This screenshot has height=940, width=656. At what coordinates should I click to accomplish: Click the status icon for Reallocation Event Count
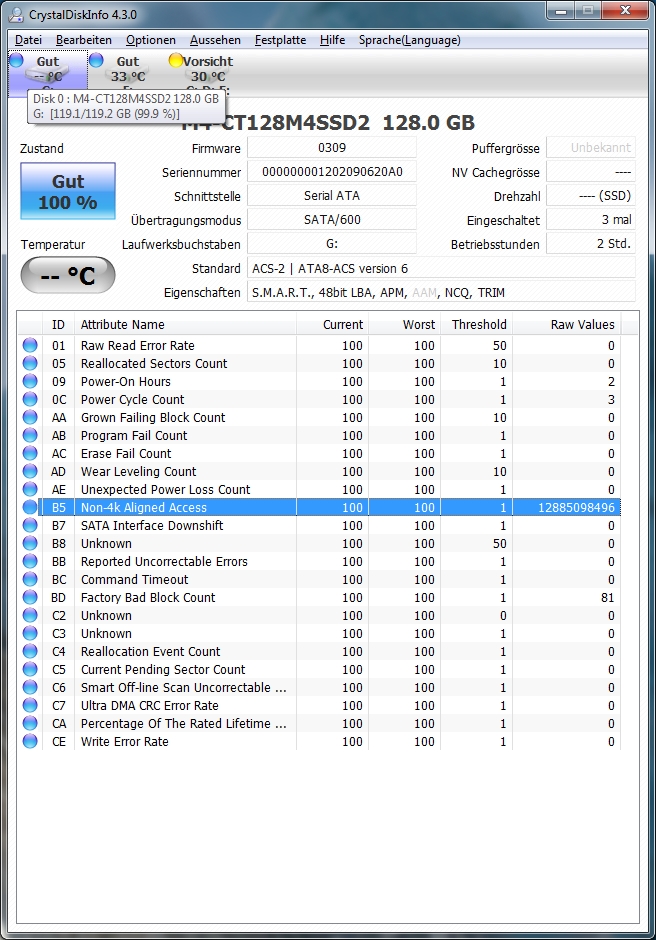coord(30,651)
